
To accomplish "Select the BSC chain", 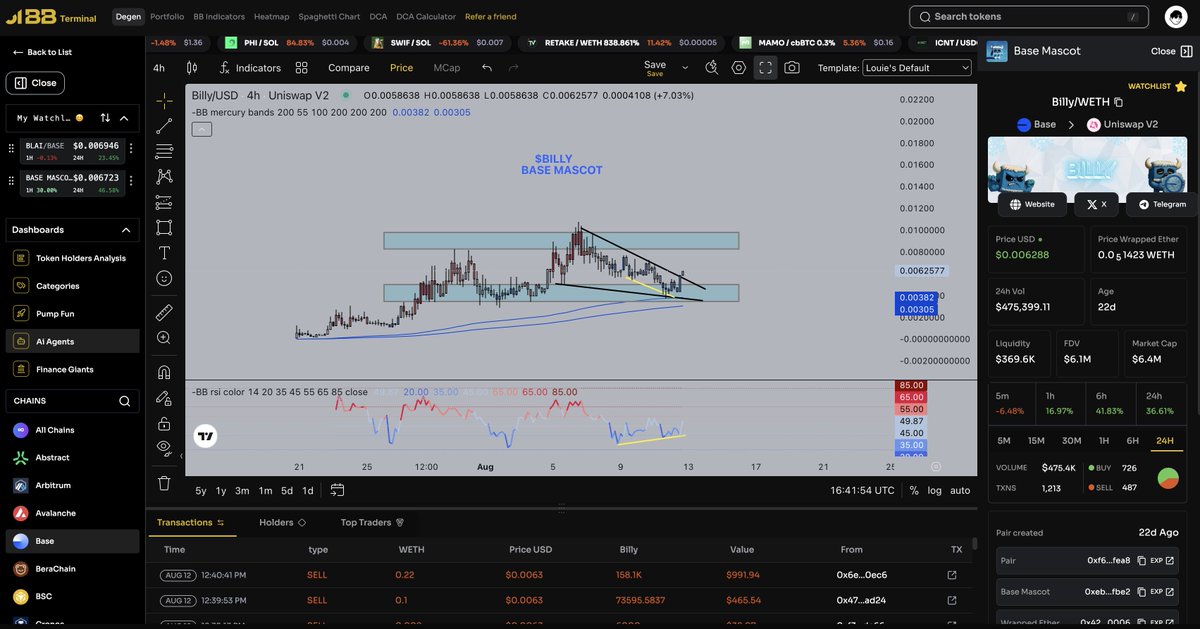I will click(72, 596).
